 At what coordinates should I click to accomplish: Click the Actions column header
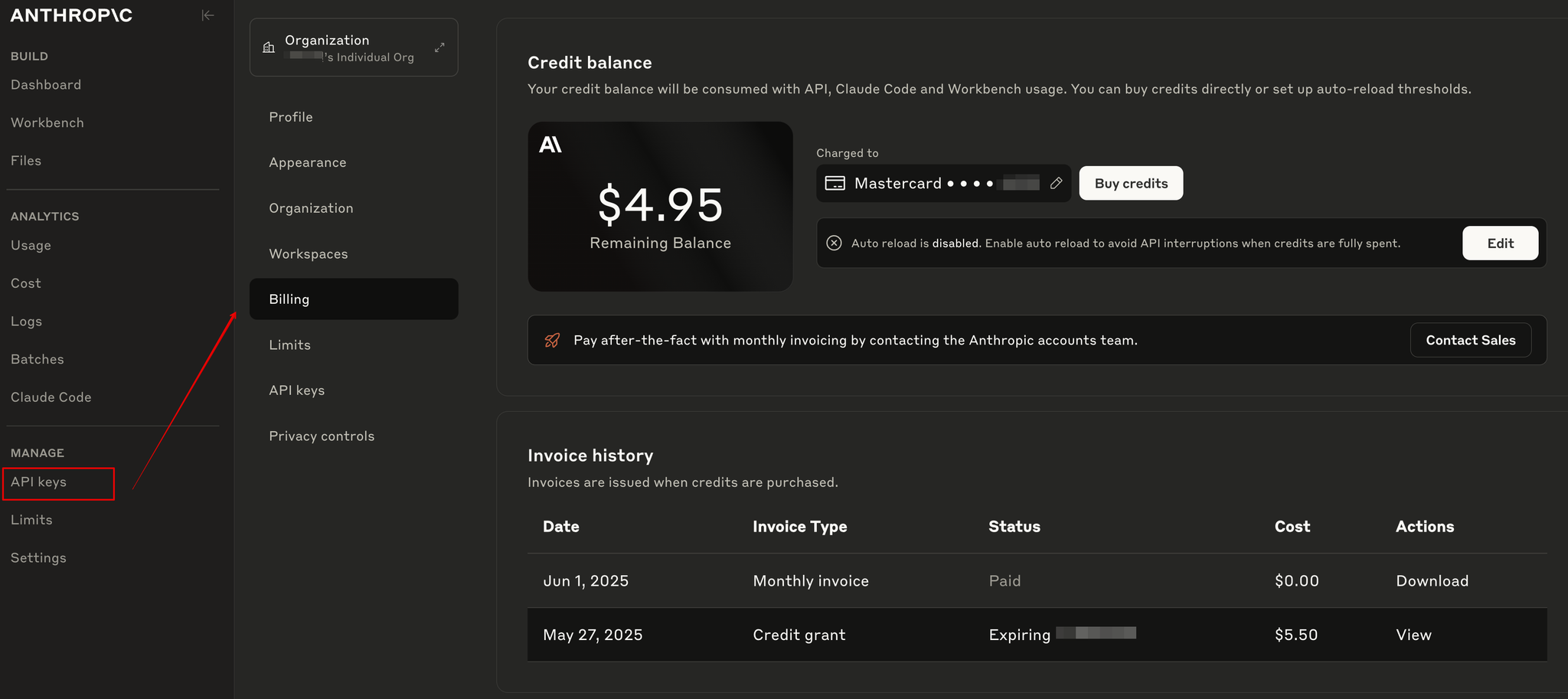tap(1425, 527)
